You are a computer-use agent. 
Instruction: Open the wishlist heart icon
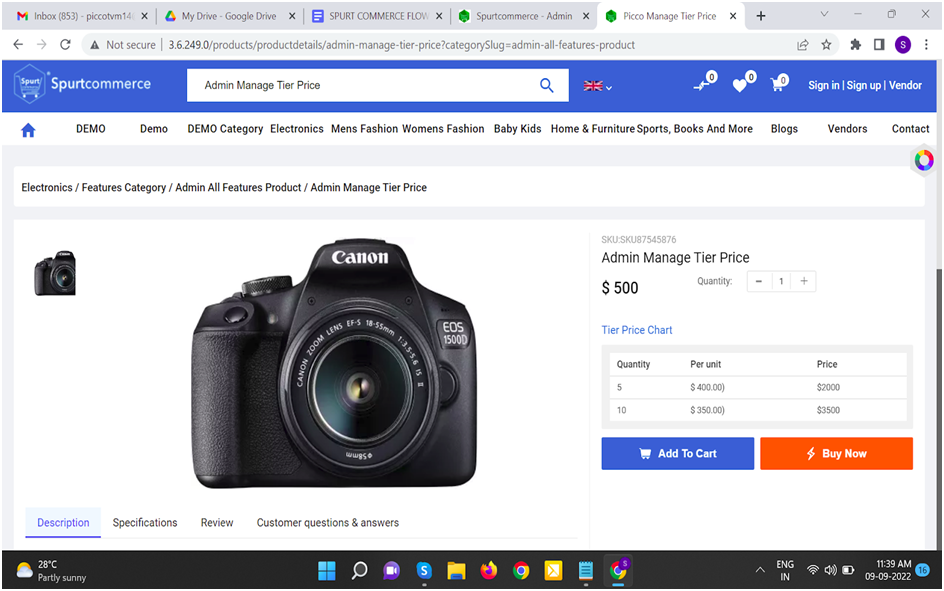tap(740, 85)
